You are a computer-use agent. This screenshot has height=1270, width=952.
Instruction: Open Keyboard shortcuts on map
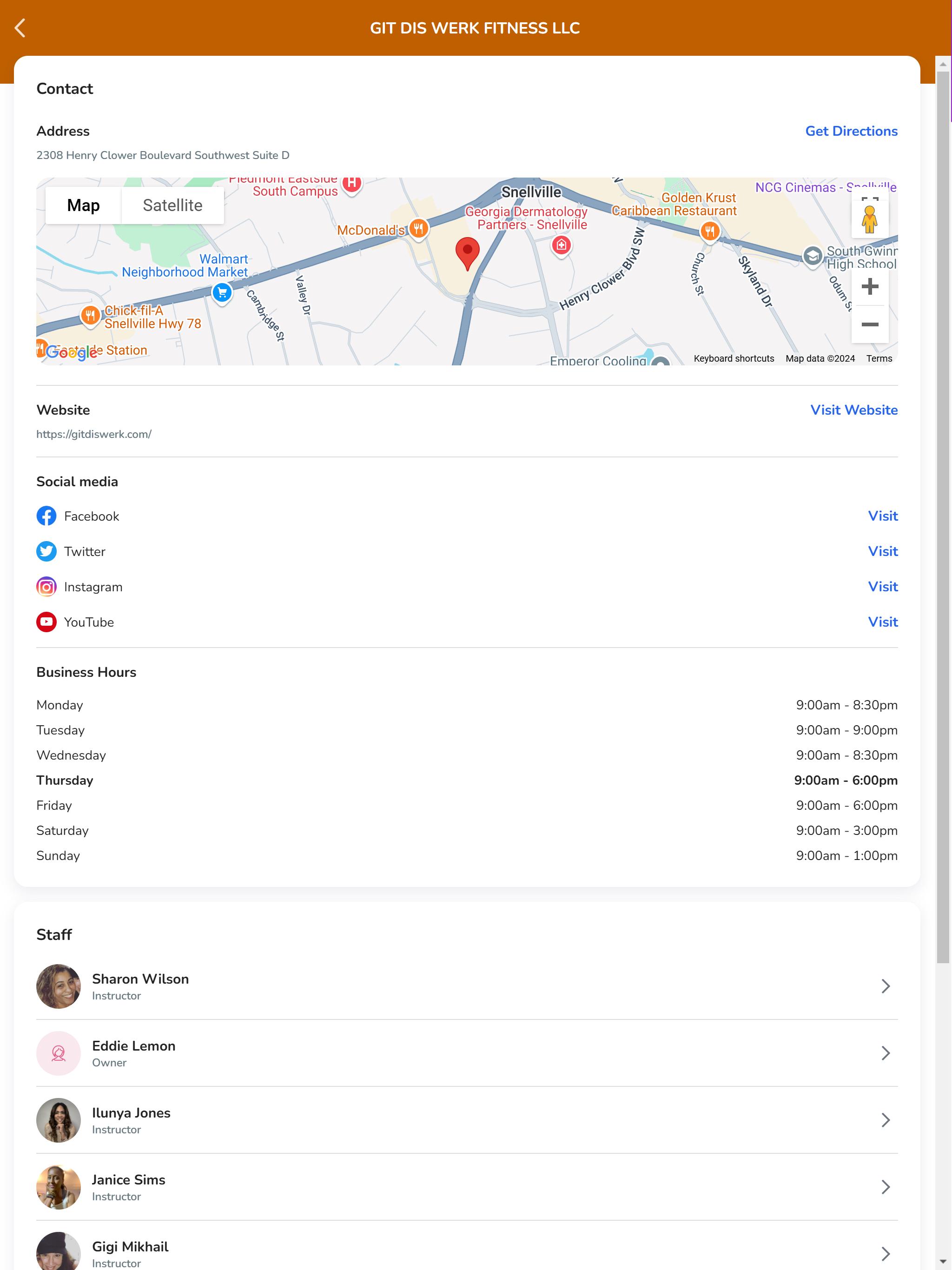pos(734,358)
